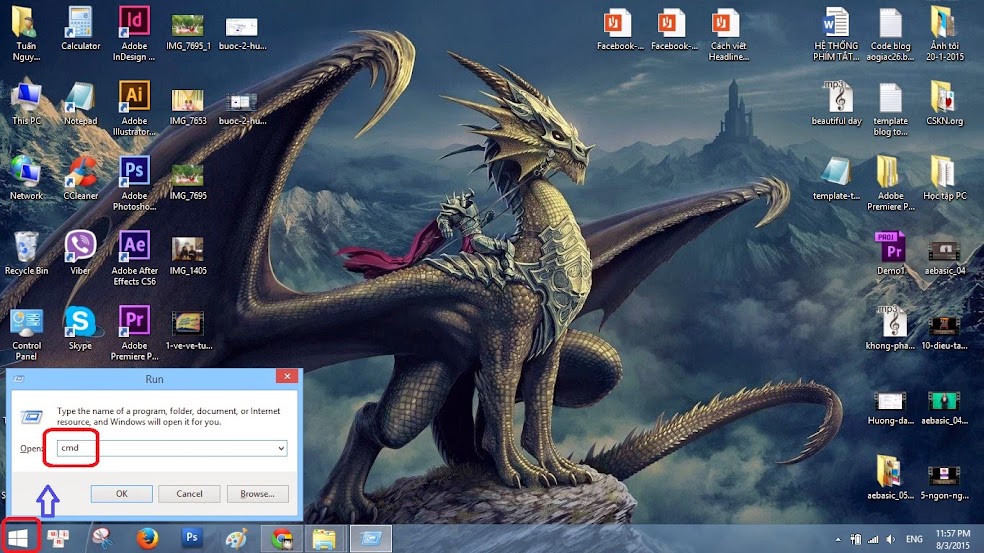Screen dimensions: 984x553
Task: Focus the Open text field containing cmd
Action: (x=172, y=448)
